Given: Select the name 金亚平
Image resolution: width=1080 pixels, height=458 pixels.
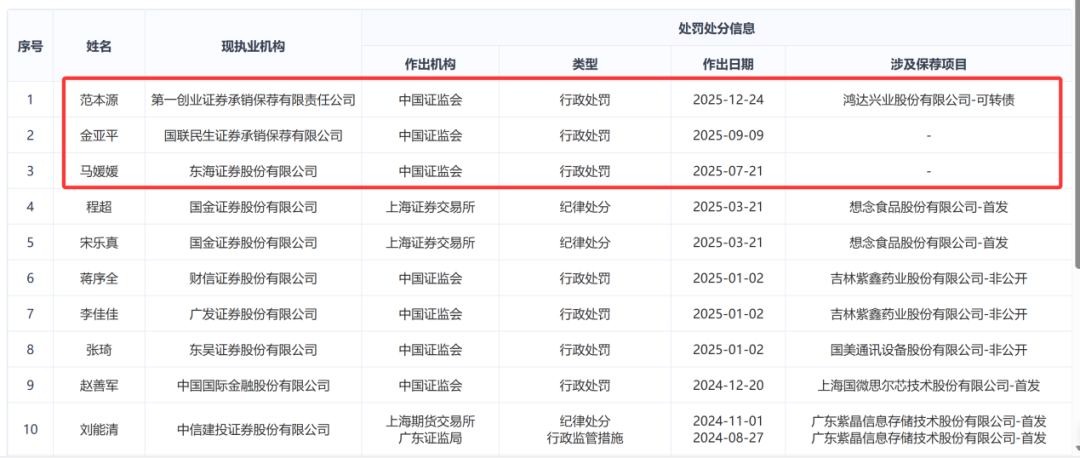Looking at the screenshot, I should point(98,136).
